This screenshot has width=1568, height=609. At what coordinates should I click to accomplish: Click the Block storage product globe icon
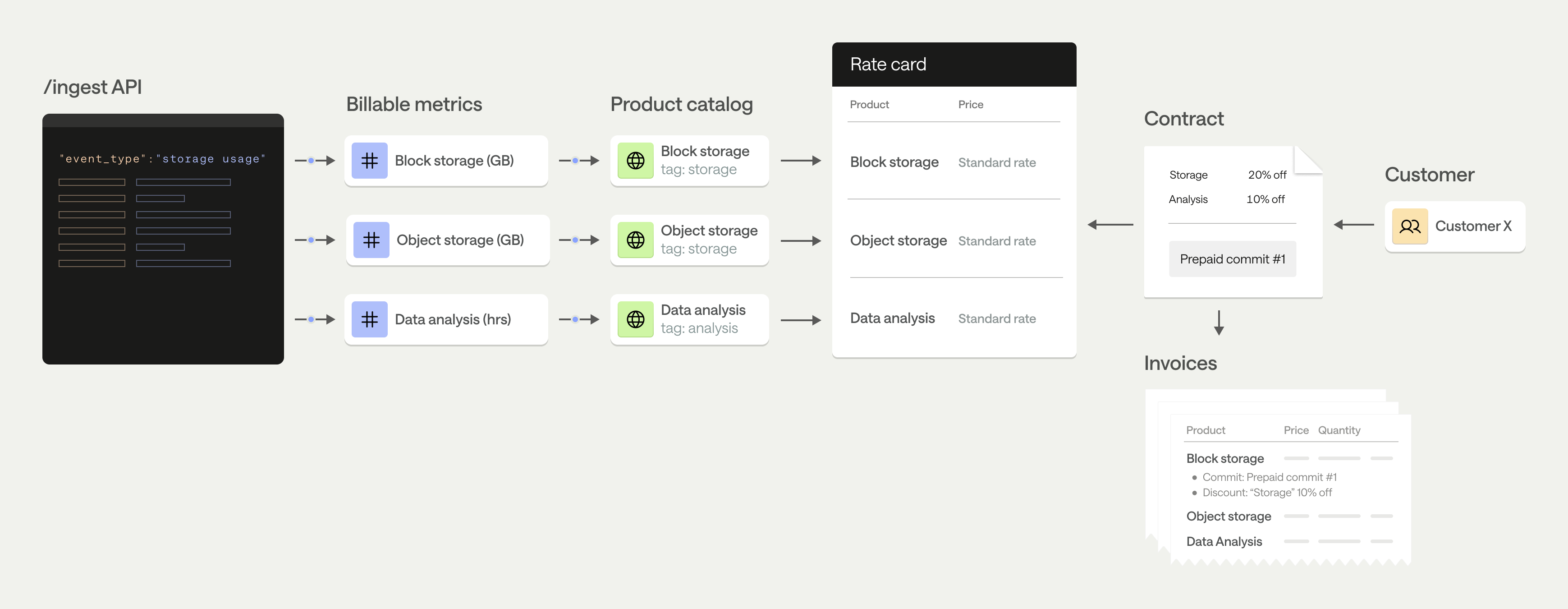pos(636,161)
